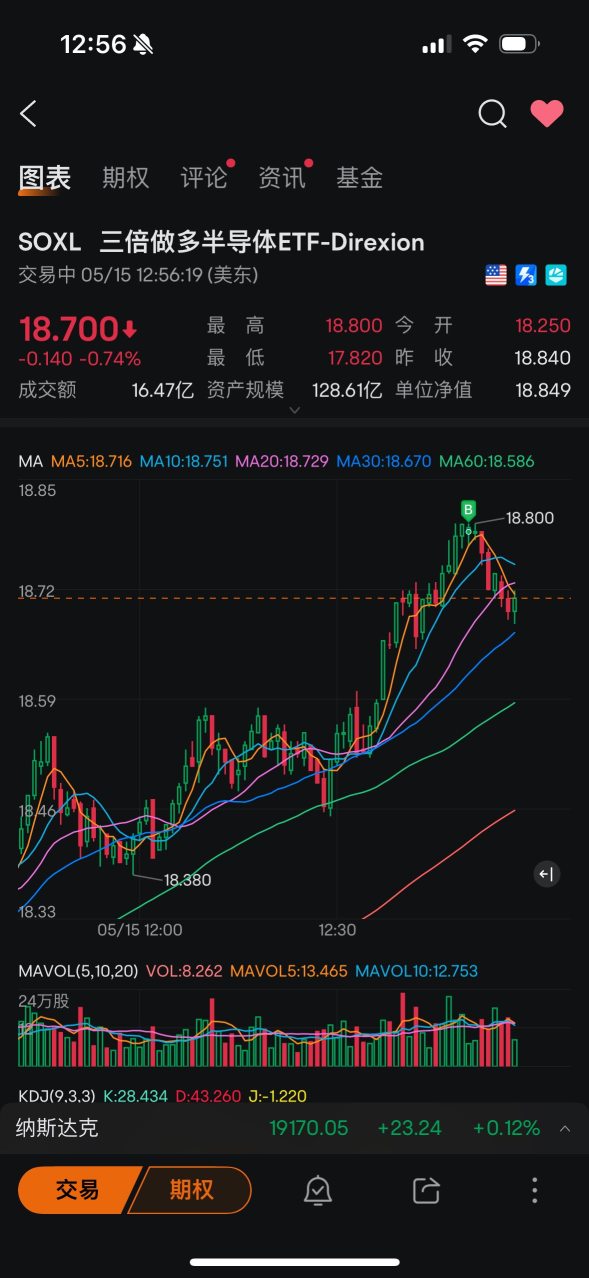Tap the 资产规模 128.61亿 value
589x1278 pixels.
click(x=346, y=390)
